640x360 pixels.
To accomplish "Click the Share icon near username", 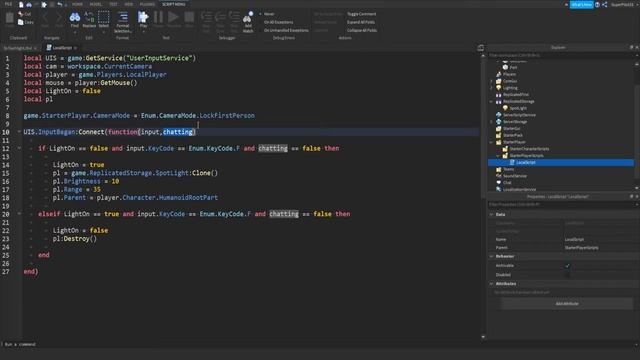I will (x=605, y=4).
